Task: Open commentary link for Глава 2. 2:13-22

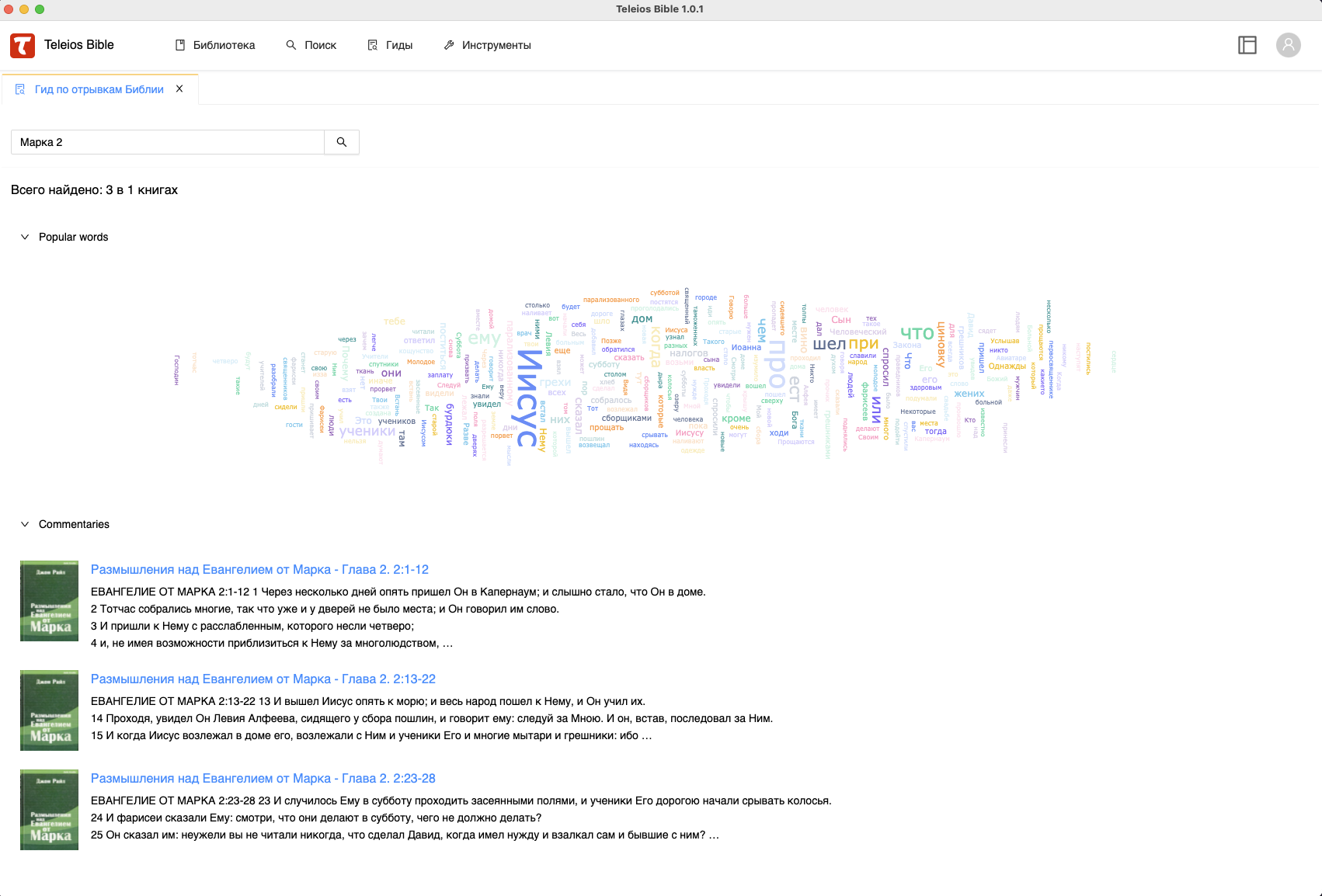Action: coord(263,679)
